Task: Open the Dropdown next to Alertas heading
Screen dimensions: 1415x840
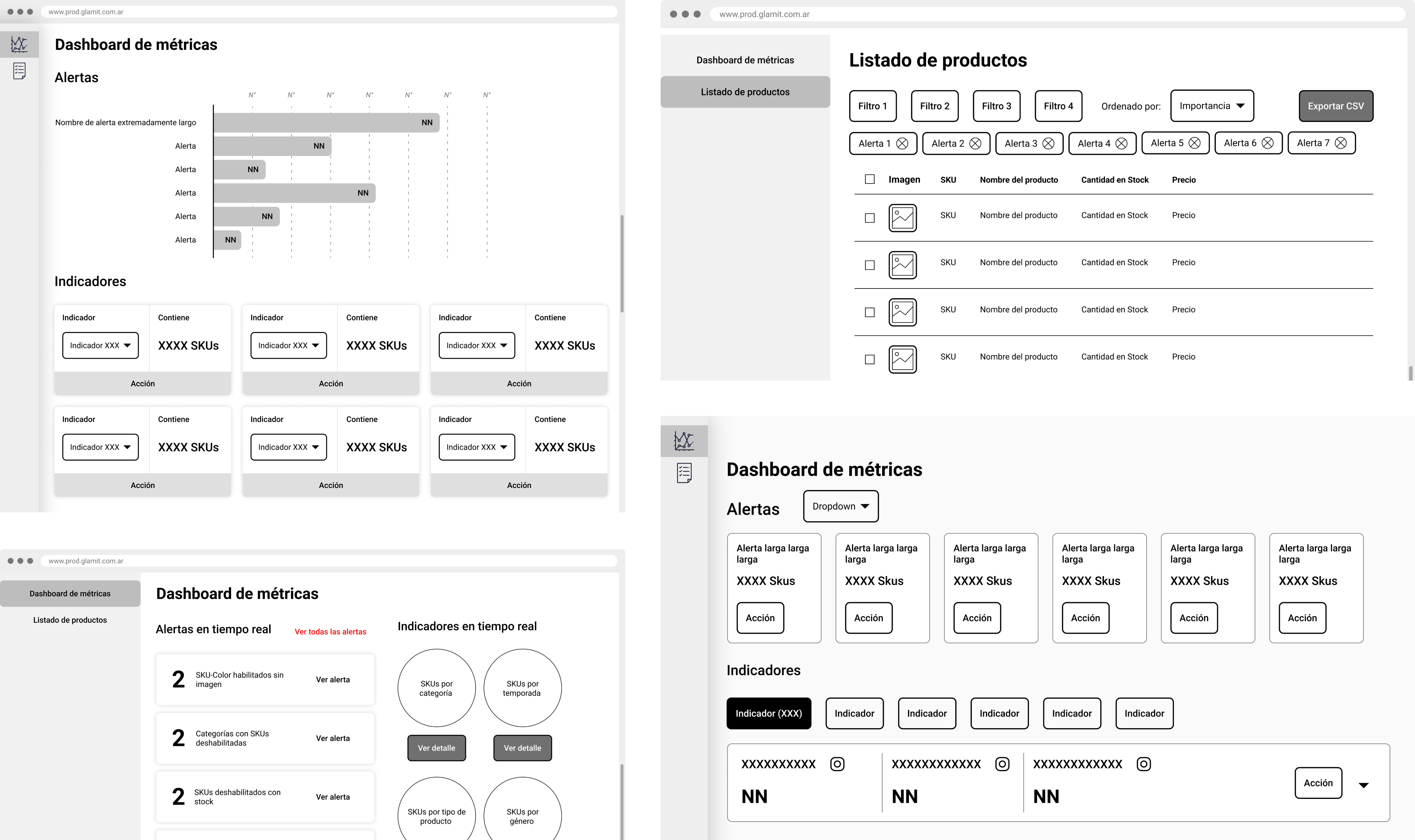Action: (840, 506)
